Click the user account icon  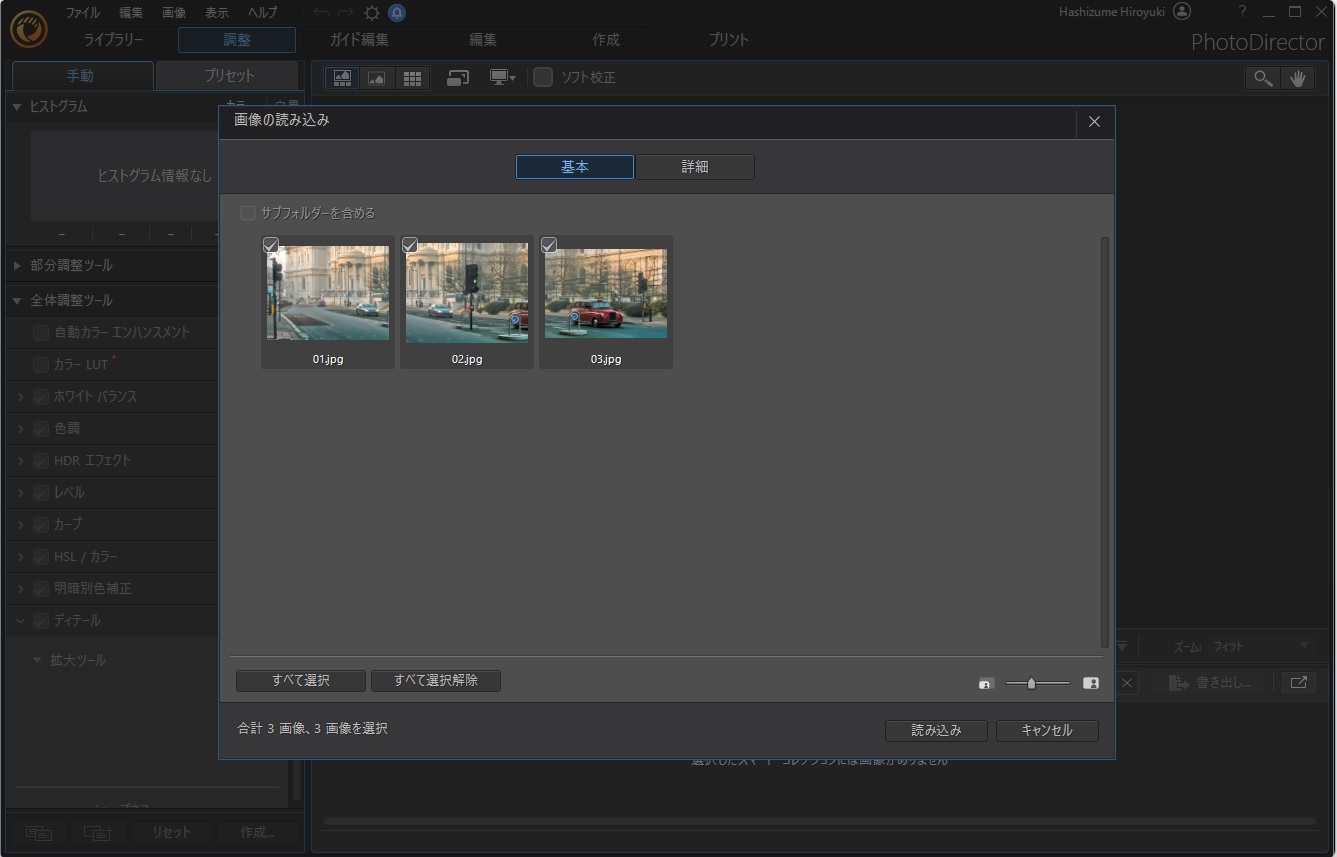(x=1182, y=12)
